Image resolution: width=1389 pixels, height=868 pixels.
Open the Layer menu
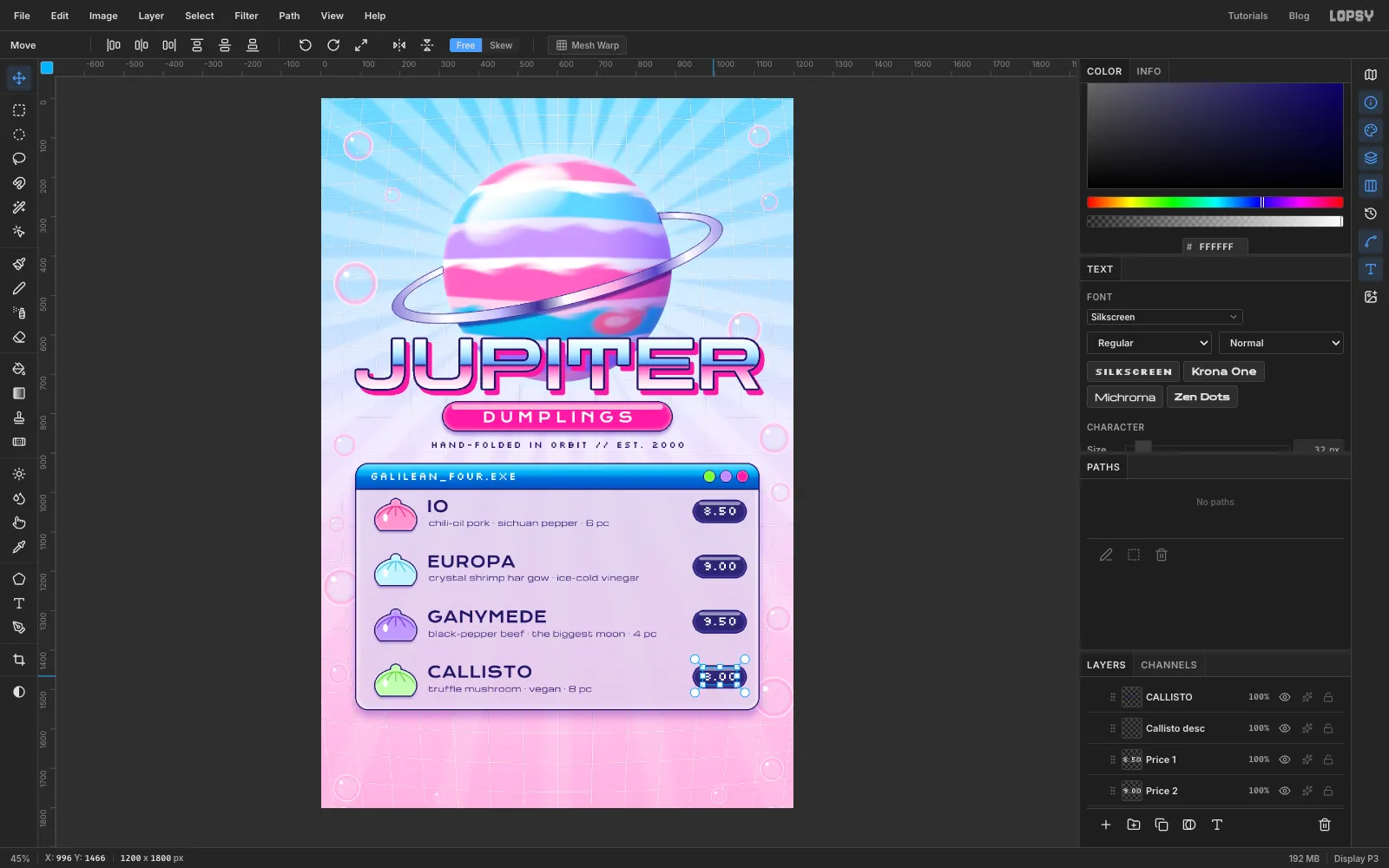[151, 16]
